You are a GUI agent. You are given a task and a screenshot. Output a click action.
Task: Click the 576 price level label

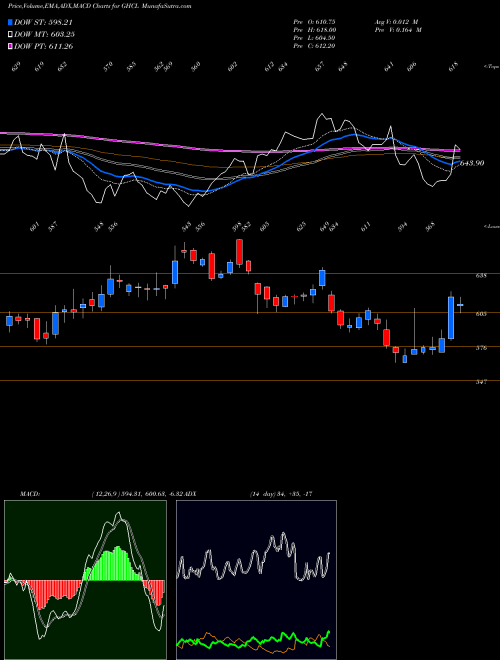point(482,348)
